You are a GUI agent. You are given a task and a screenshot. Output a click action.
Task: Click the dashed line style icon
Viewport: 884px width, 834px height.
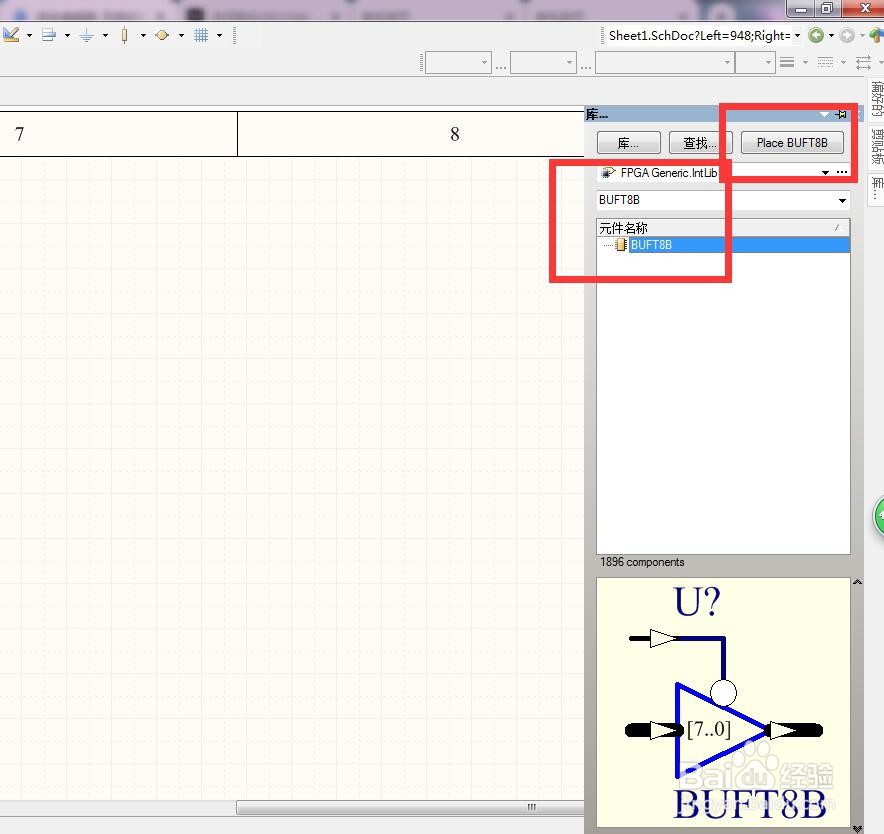(x=825, y=62)
